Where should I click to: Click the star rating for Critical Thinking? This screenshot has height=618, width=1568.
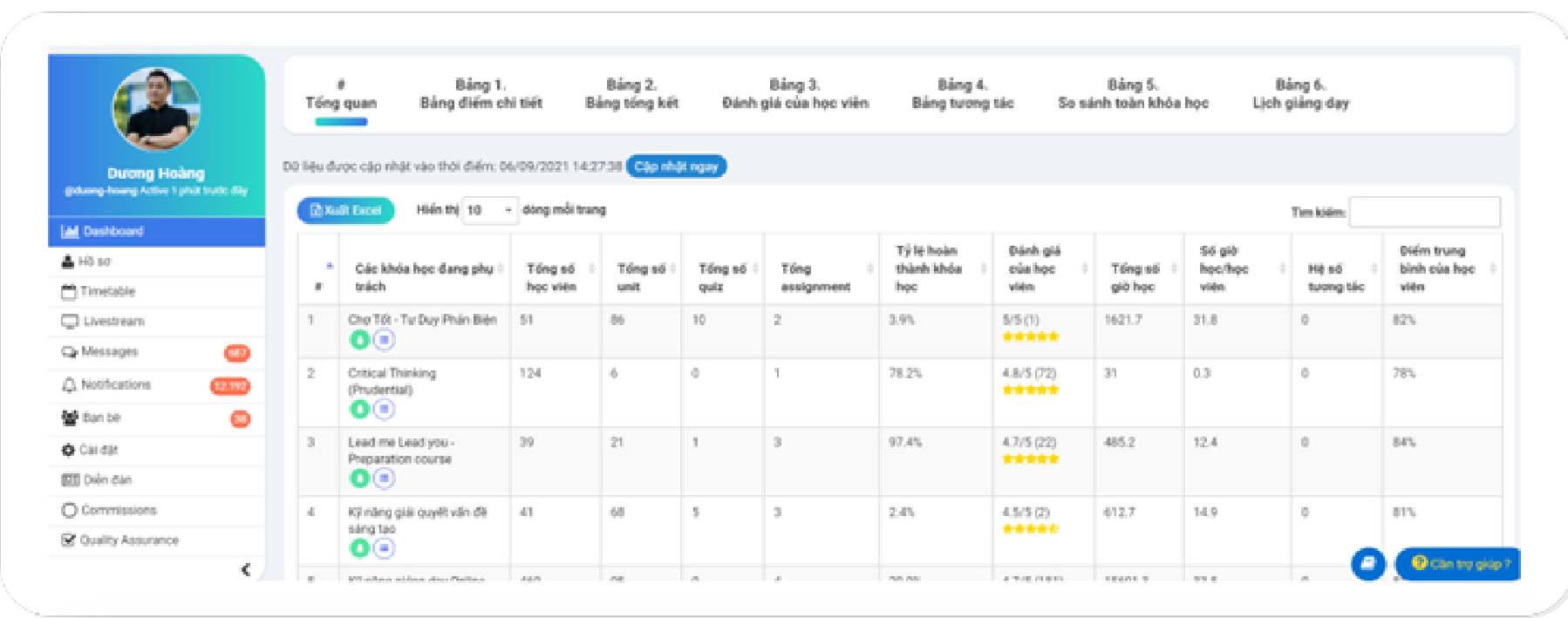pos(1033,390)
